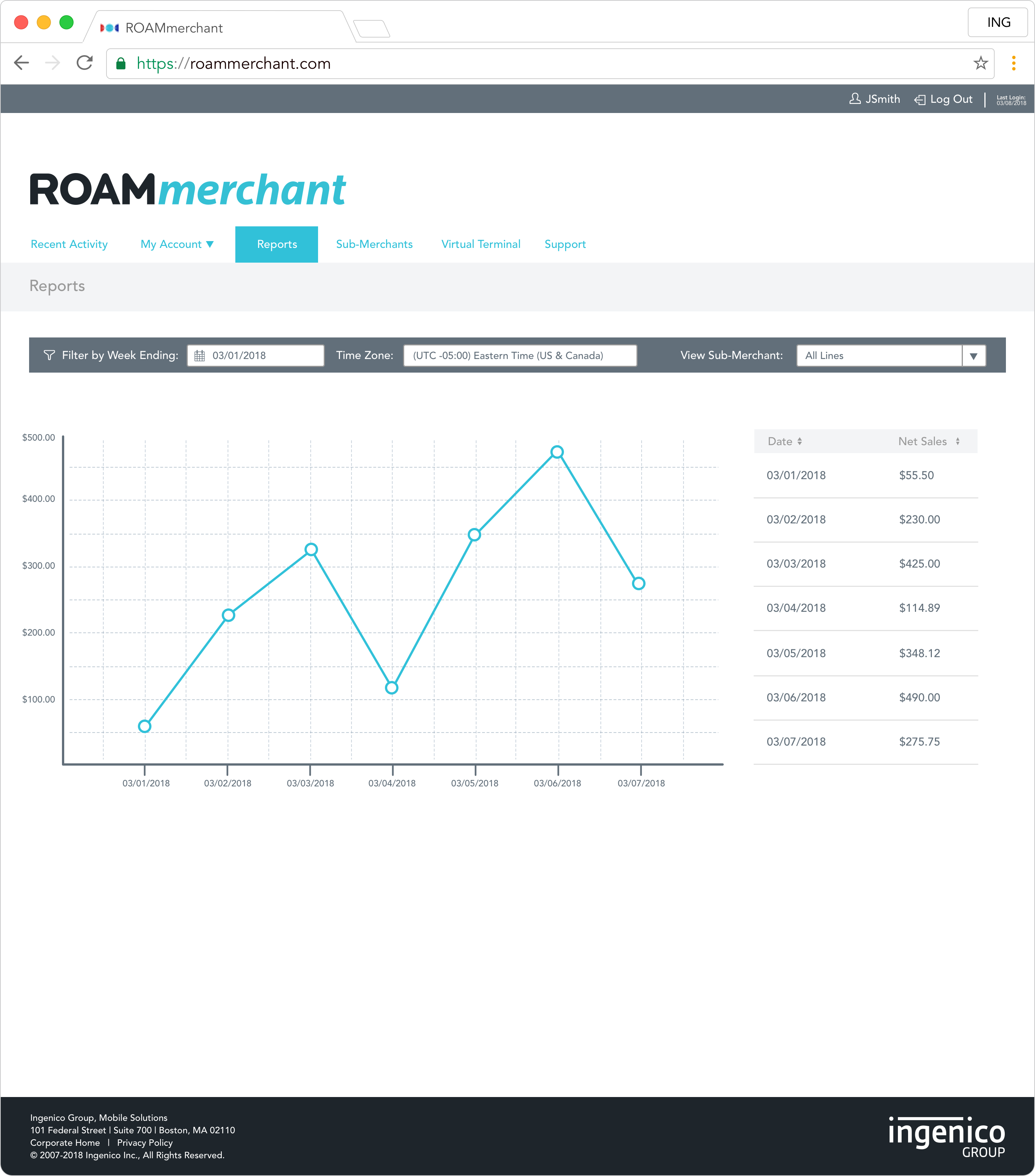Click the 03/05/2018 x-axis label
Image resolution: width=1035 pixels, height=1176 pixels.
pyautogui.click(x=474, y=784)
